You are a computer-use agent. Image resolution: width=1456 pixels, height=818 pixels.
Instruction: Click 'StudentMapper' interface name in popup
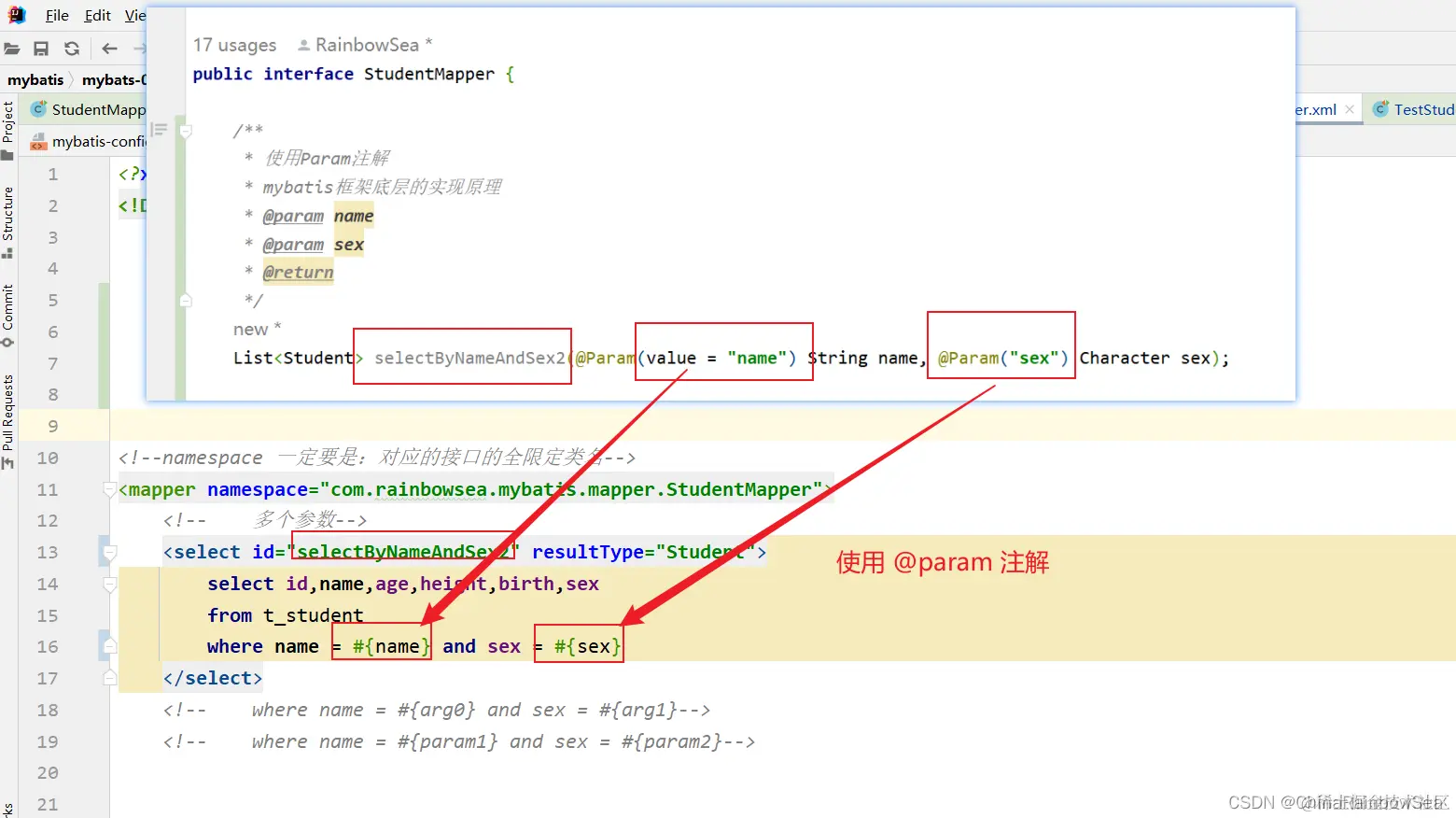point(429,74)
